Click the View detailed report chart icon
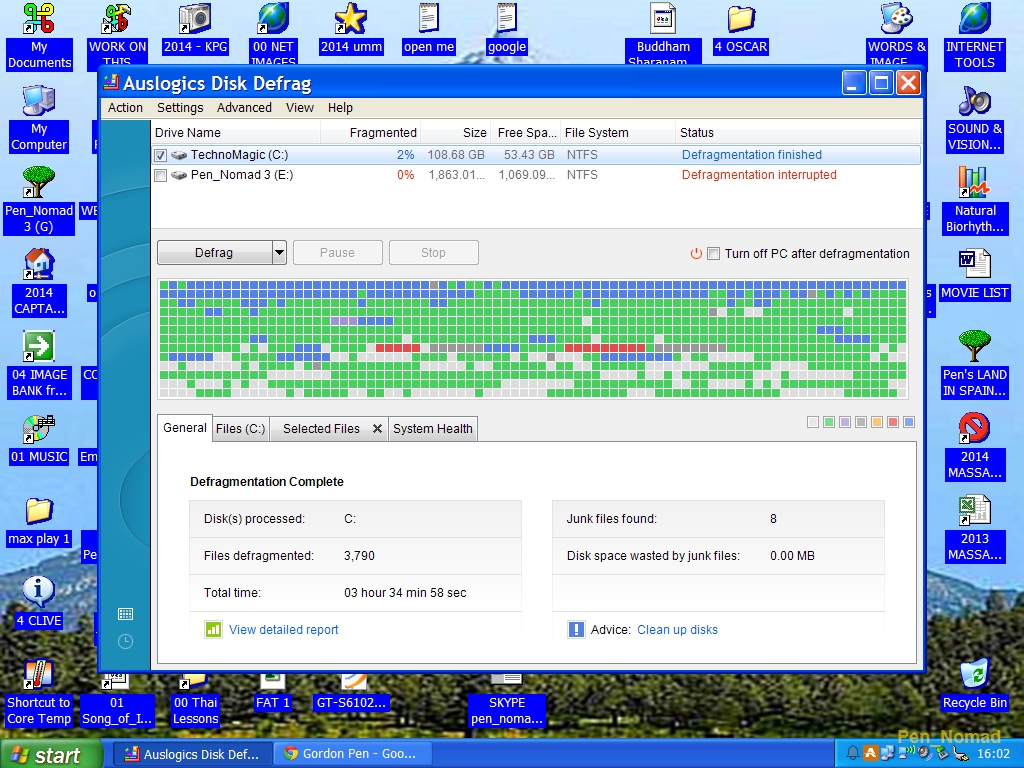This screenshot has height=768, width=1024. tap(214, 630)
